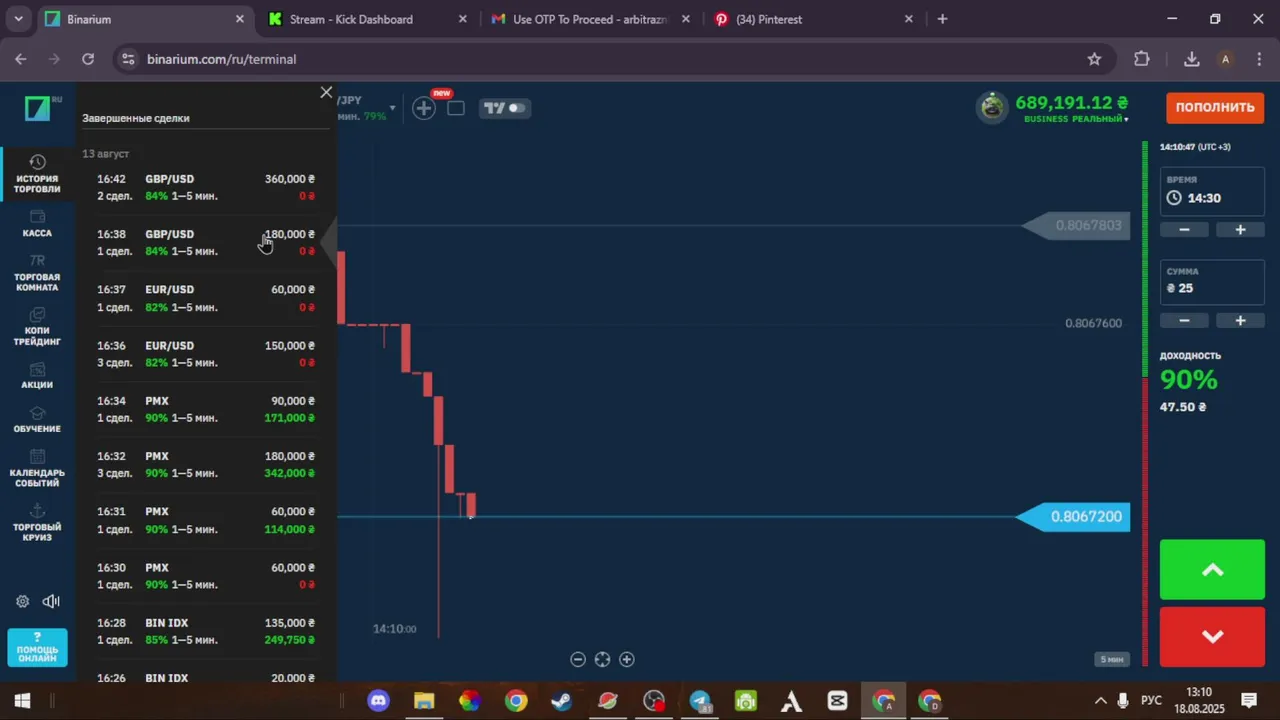Open a new browser tab
Viewport: 1280px width, 720px height.
click(942, 19)
